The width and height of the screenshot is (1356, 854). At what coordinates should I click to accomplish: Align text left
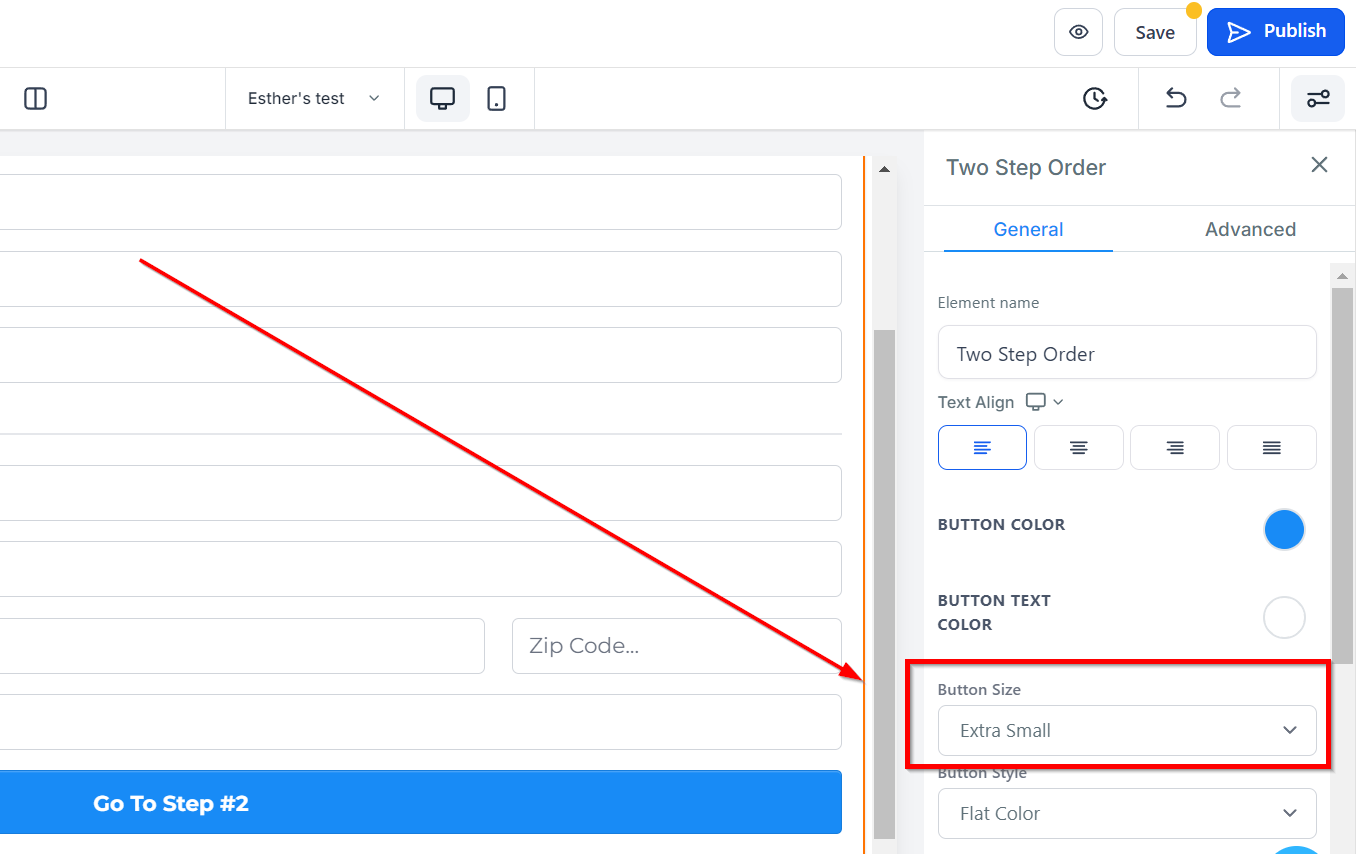[982, 448]
